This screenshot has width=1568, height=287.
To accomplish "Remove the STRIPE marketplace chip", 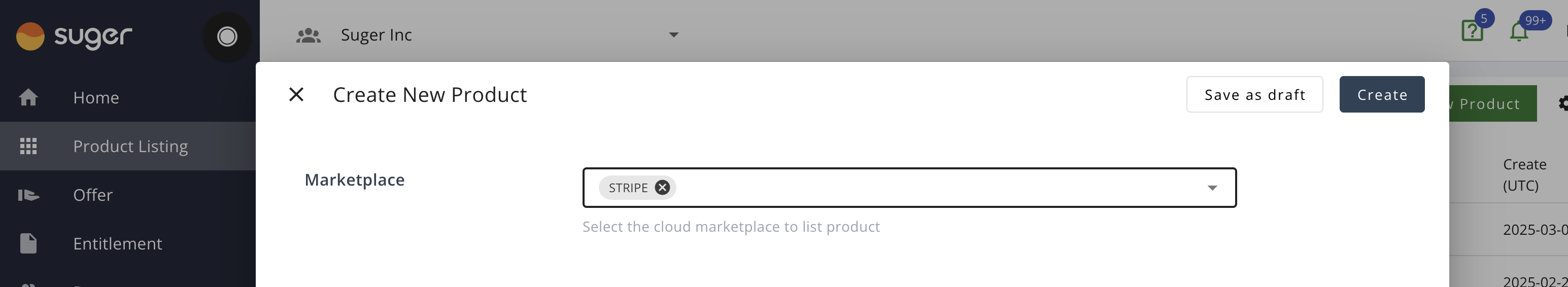I will coord(662,187).
